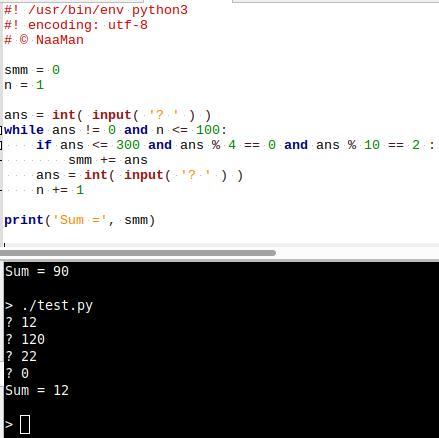439x438 pixels.
Task: Place cursor in 'smm = 0' line
Action: (x=32, y=70)
